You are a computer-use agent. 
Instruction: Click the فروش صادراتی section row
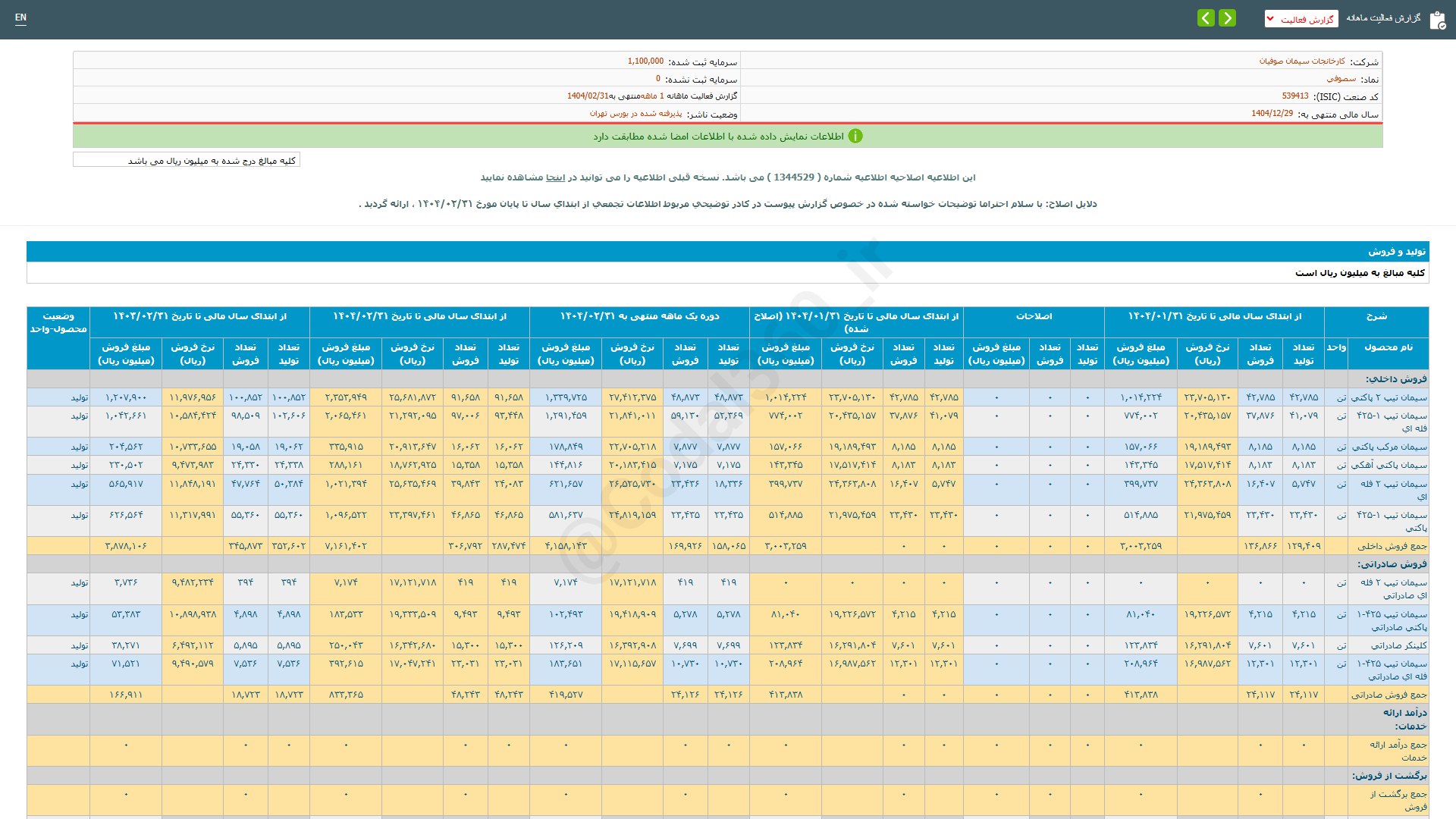(x=1392, y=564)
